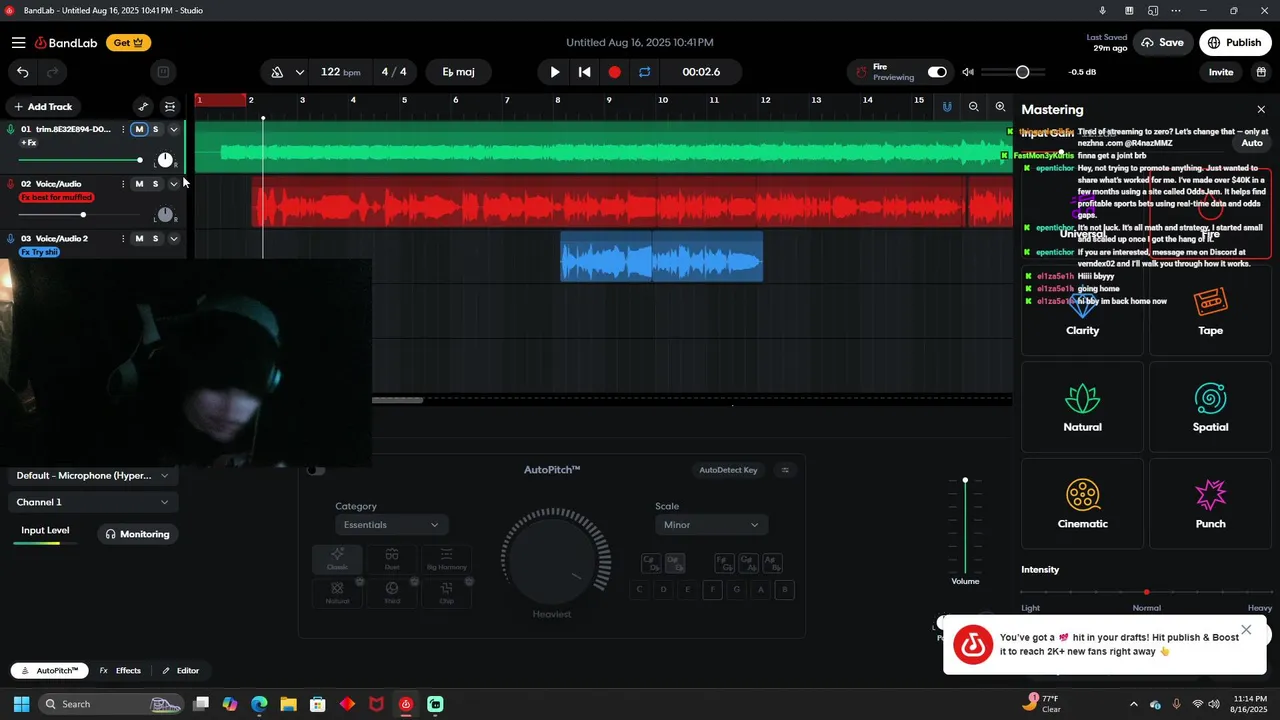The image size is (1280, 720).
Task: Click the undo arrow icon
Action: [23, 72]
